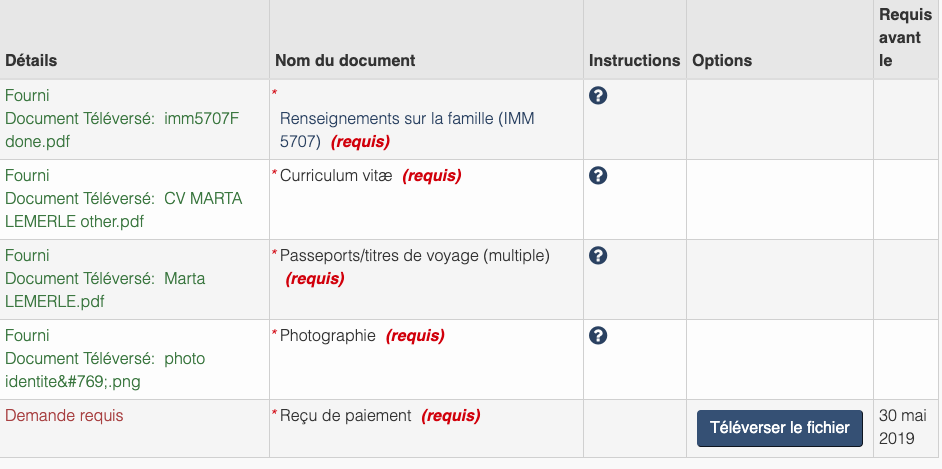This screenshot has height=469, width=942.
Task: Click help icon for Renseignements sur la famille
Action: click(599, 96)
